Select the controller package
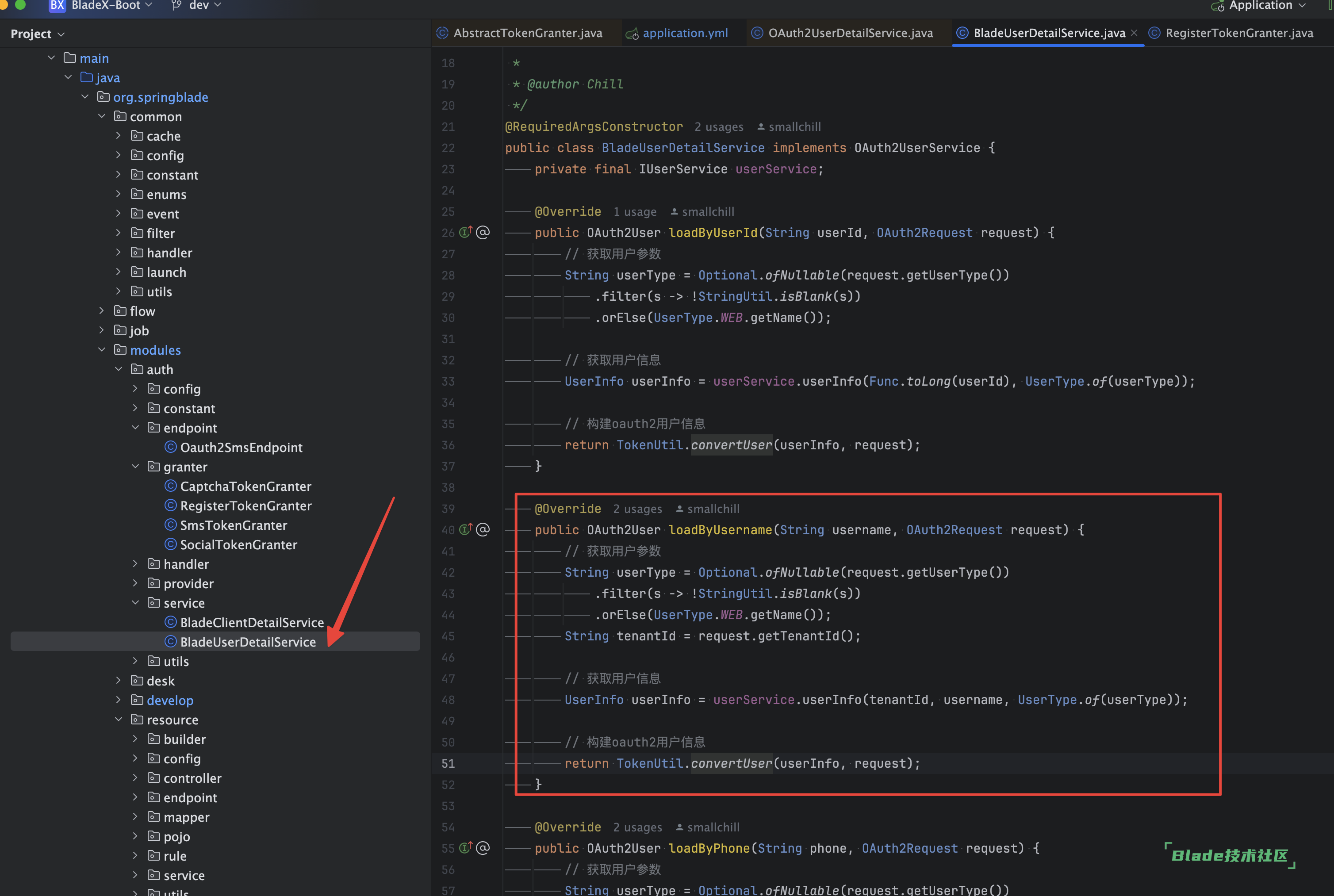1334x896 pixels. click(x=184, y=778)
